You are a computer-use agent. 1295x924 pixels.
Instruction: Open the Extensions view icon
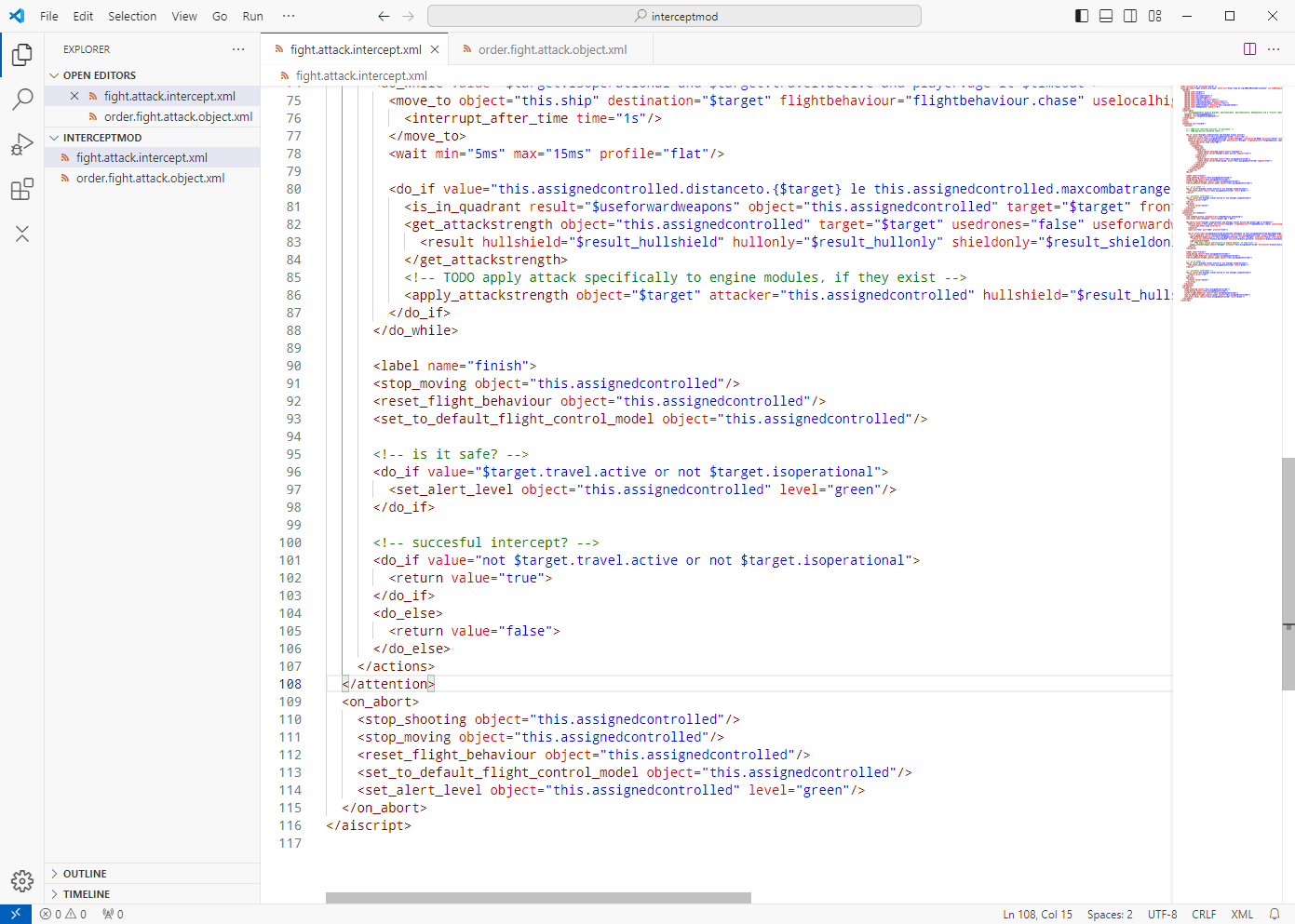pos(22,189)
